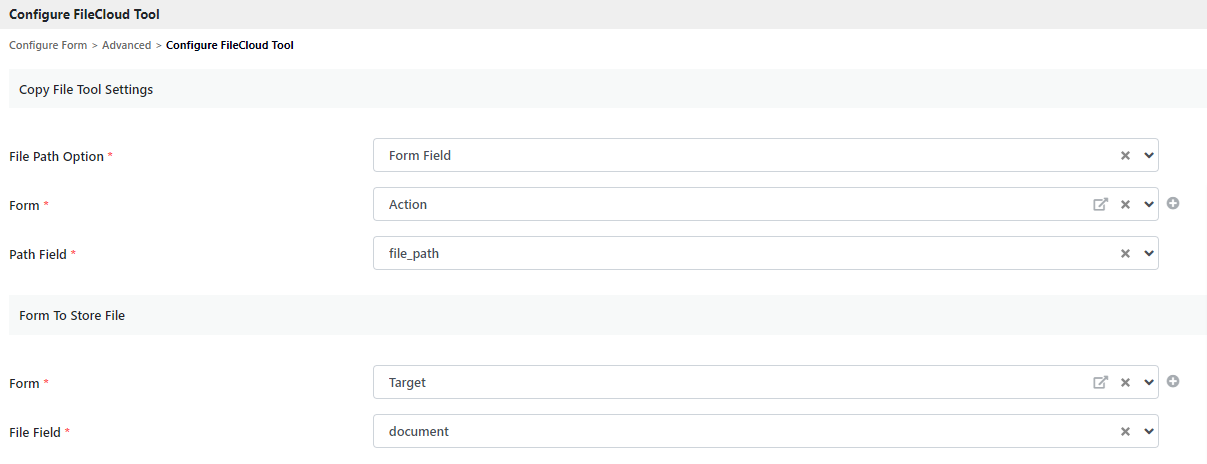Clear the File Path Option selection

(x=1125, y=156)
